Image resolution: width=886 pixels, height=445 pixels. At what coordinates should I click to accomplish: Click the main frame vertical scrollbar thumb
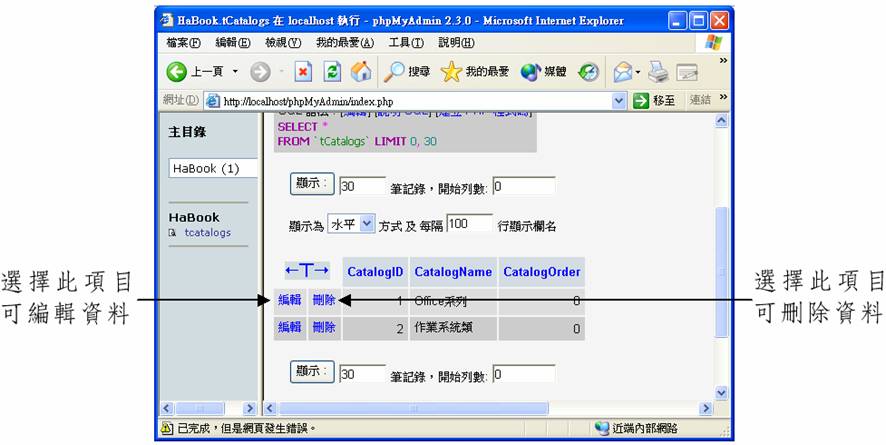pos(722,273)
